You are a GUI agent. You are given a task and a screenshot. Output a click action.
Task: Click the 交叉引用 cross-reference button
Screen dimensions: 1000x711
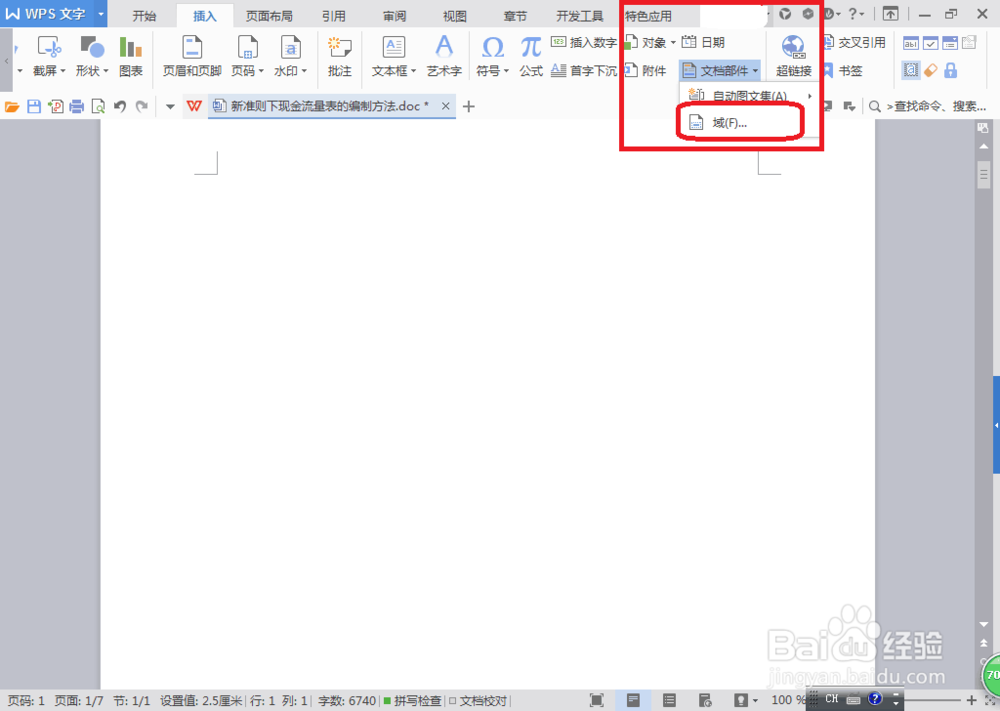click(x=854, y=43)
